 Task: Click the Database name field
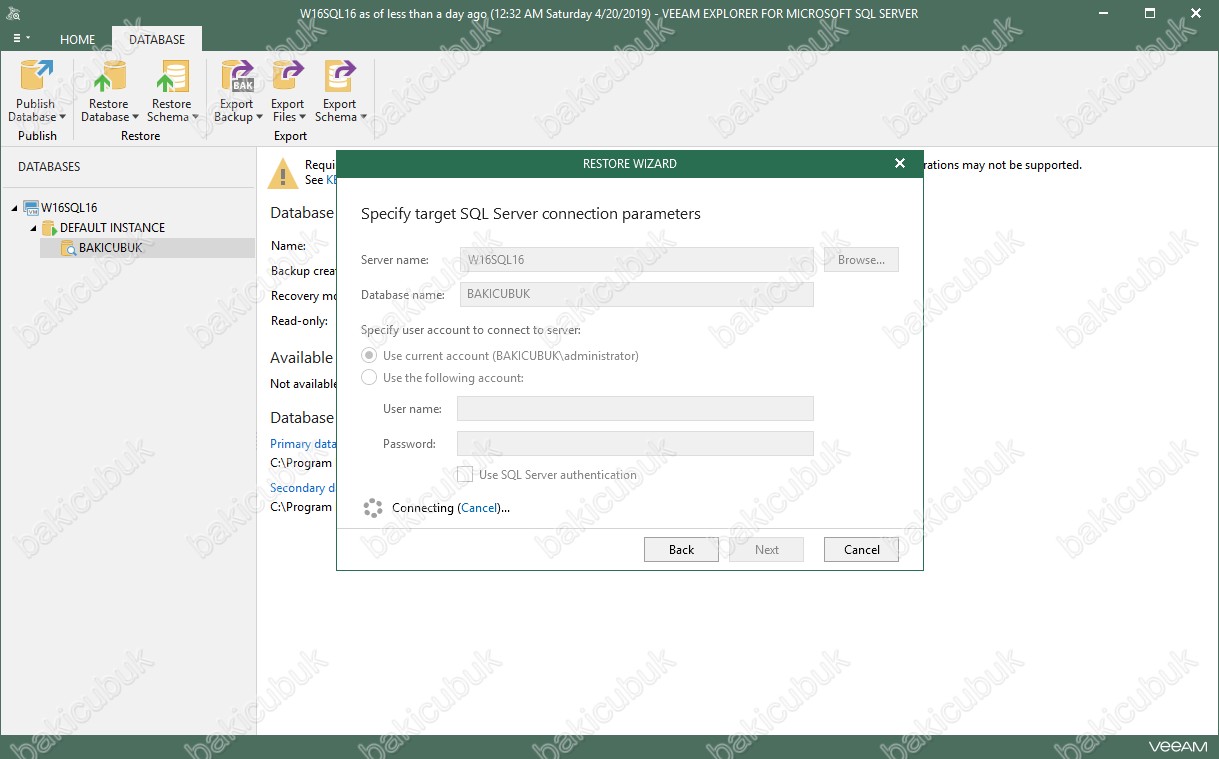[637, 295]
